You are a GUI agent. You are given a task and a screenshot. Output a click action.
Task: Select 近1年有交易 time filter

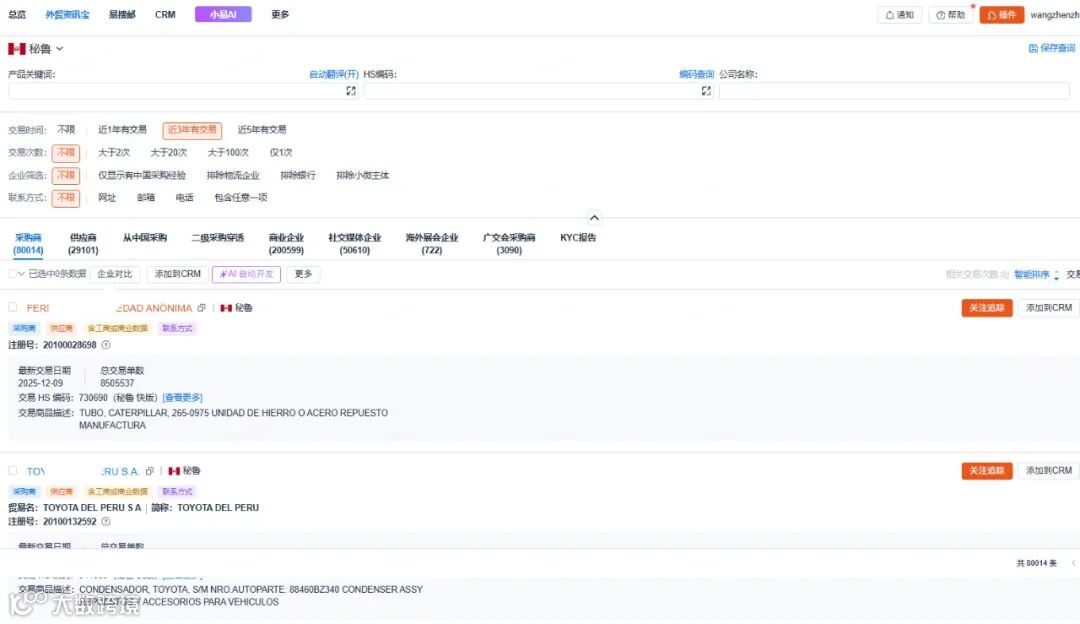(122, 129)
